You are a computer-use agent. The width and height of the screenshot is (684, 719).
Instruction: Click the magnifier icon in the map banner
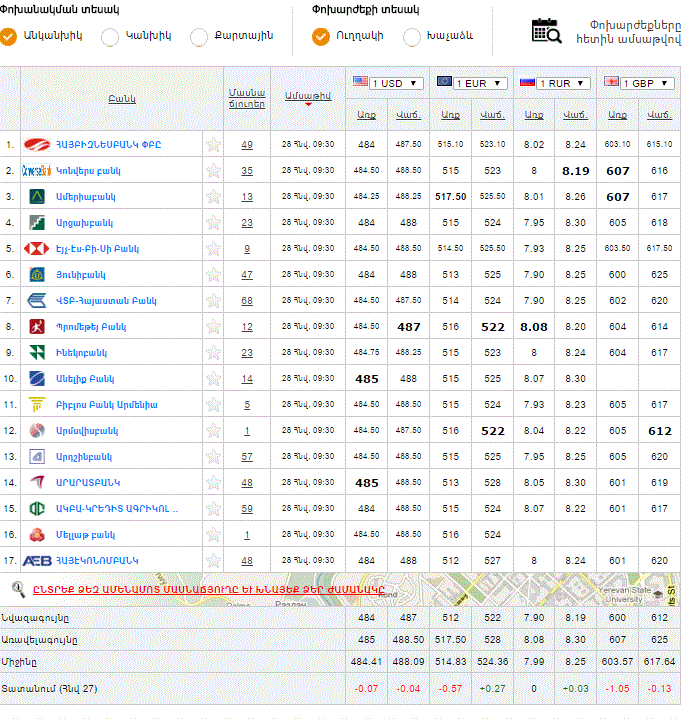tap(18, 589)
